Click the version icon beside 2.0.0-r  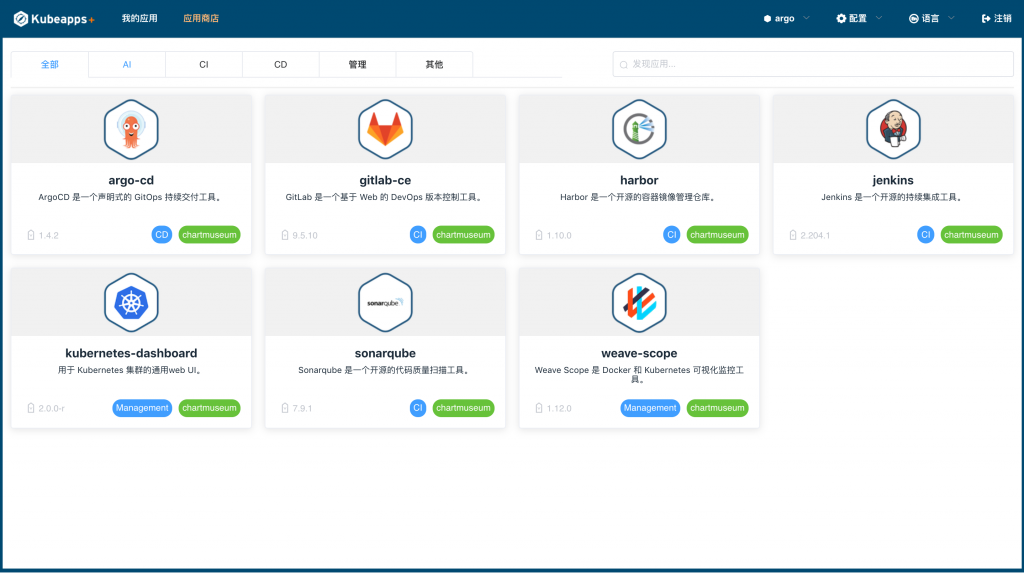point(31,408)
